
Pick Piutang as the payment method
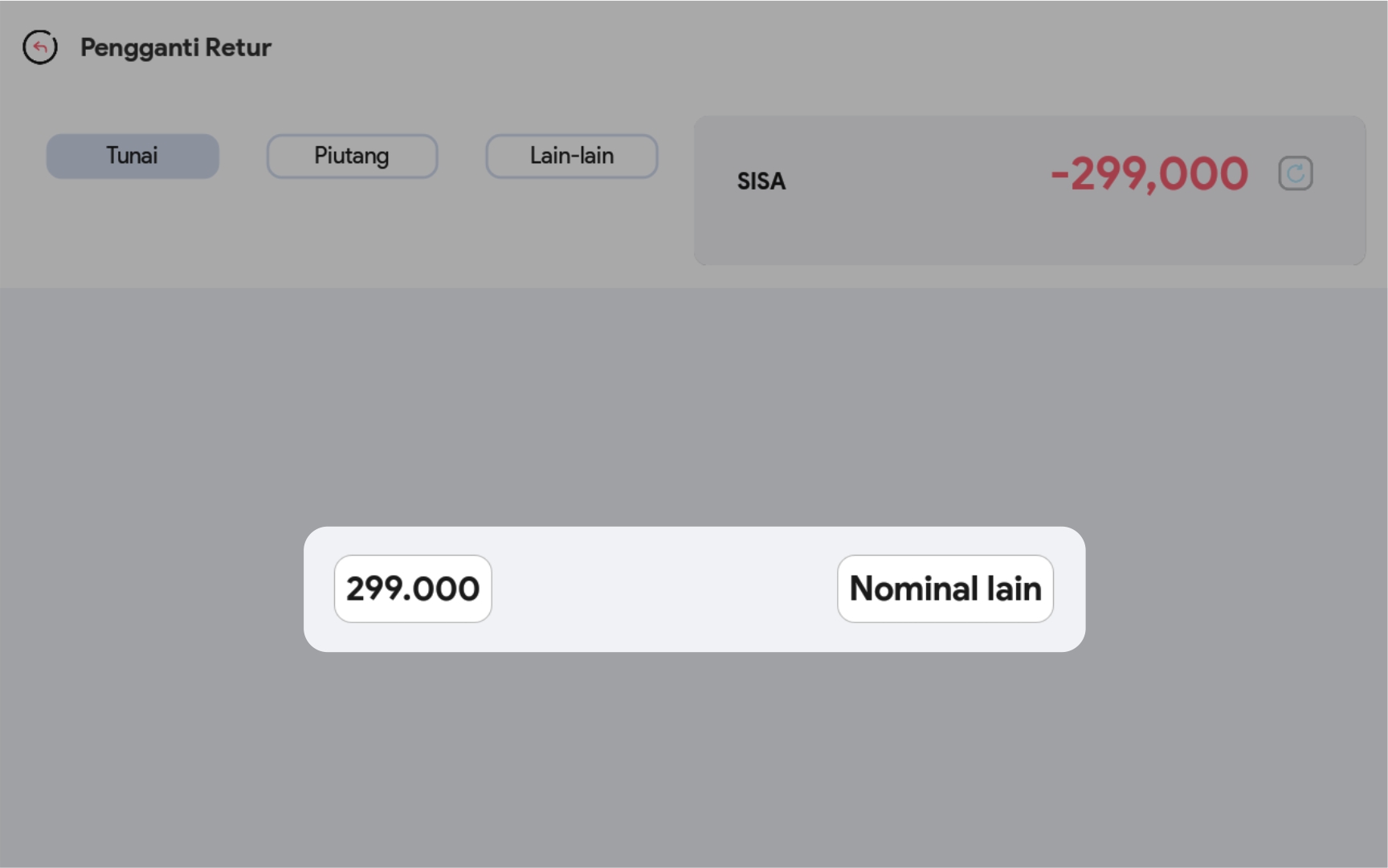[x=352, y=156]
